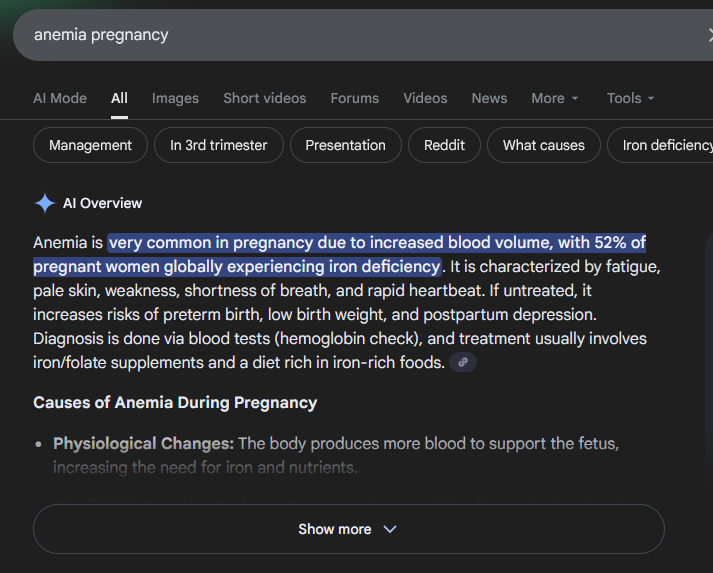Screen dimensions: 713x573
Task: Switch to the Forums tab
Action: 355,98
